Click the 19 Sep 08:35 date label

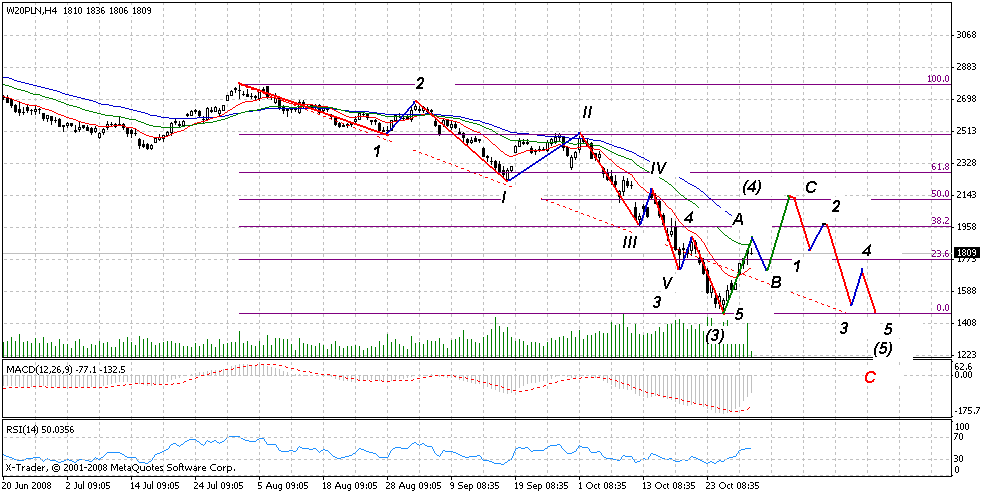[x=538, y=486]
